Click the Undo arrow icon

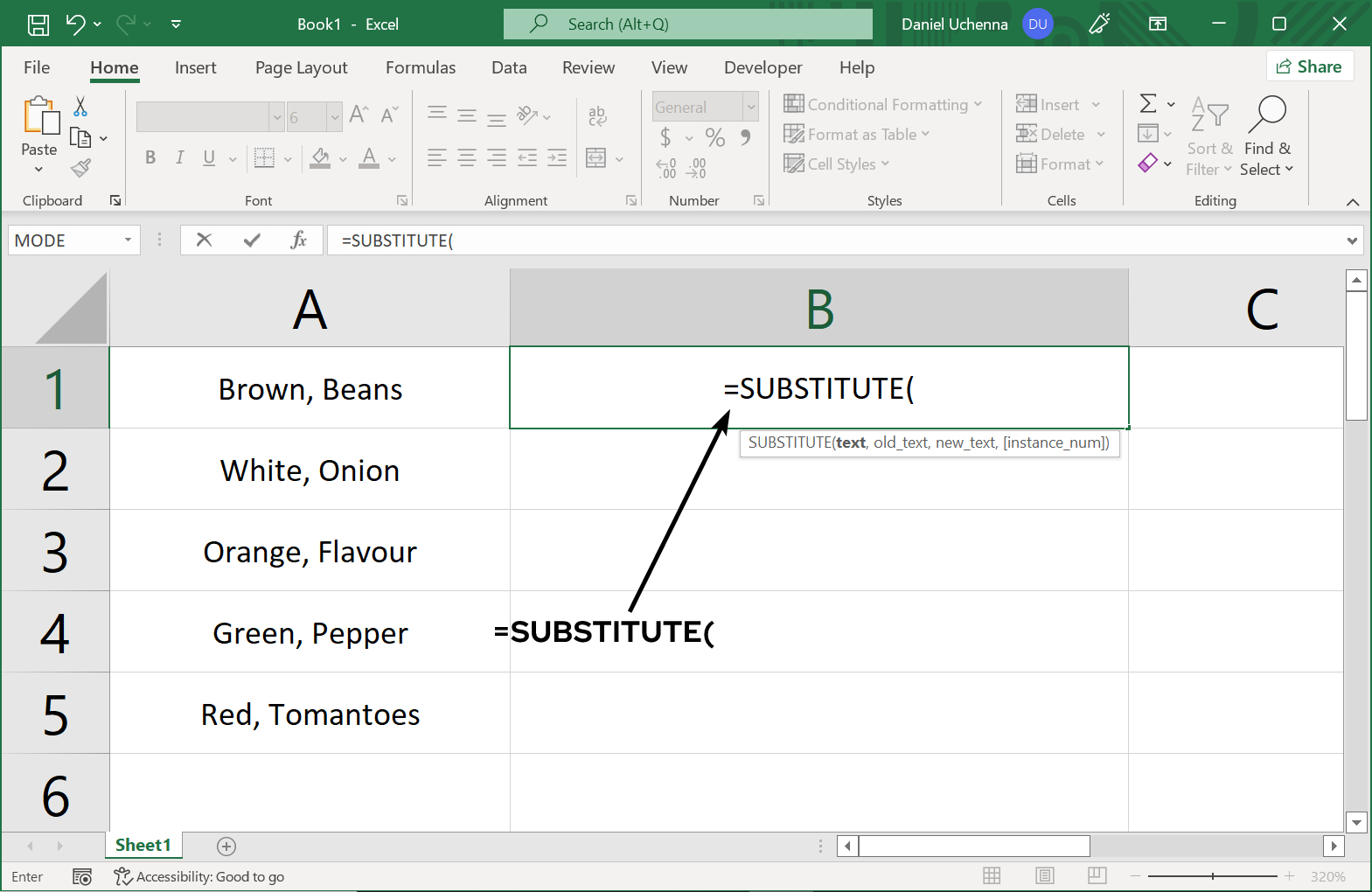76,24
